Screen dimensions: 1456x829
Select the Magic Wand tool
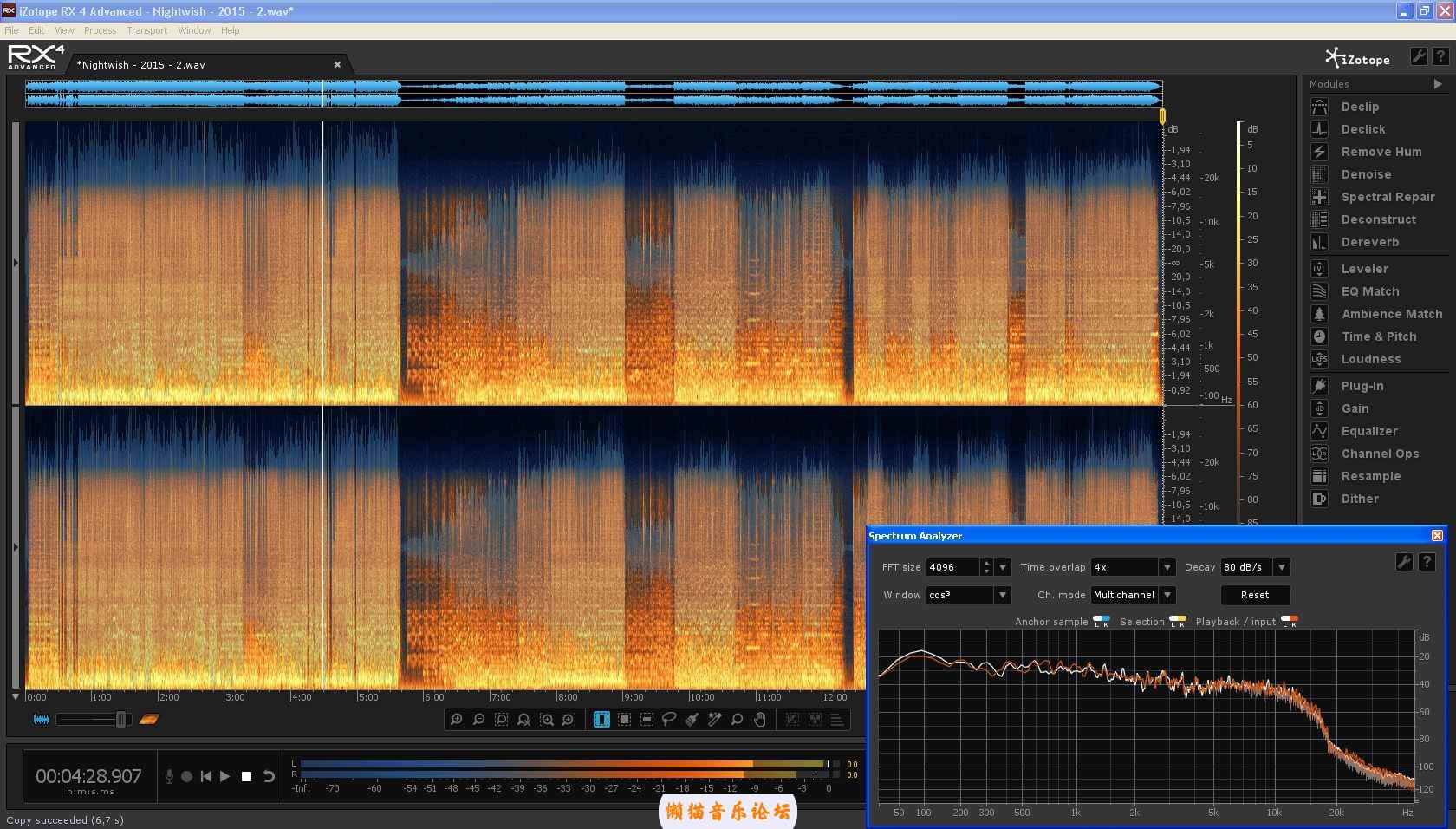(714, 720)
